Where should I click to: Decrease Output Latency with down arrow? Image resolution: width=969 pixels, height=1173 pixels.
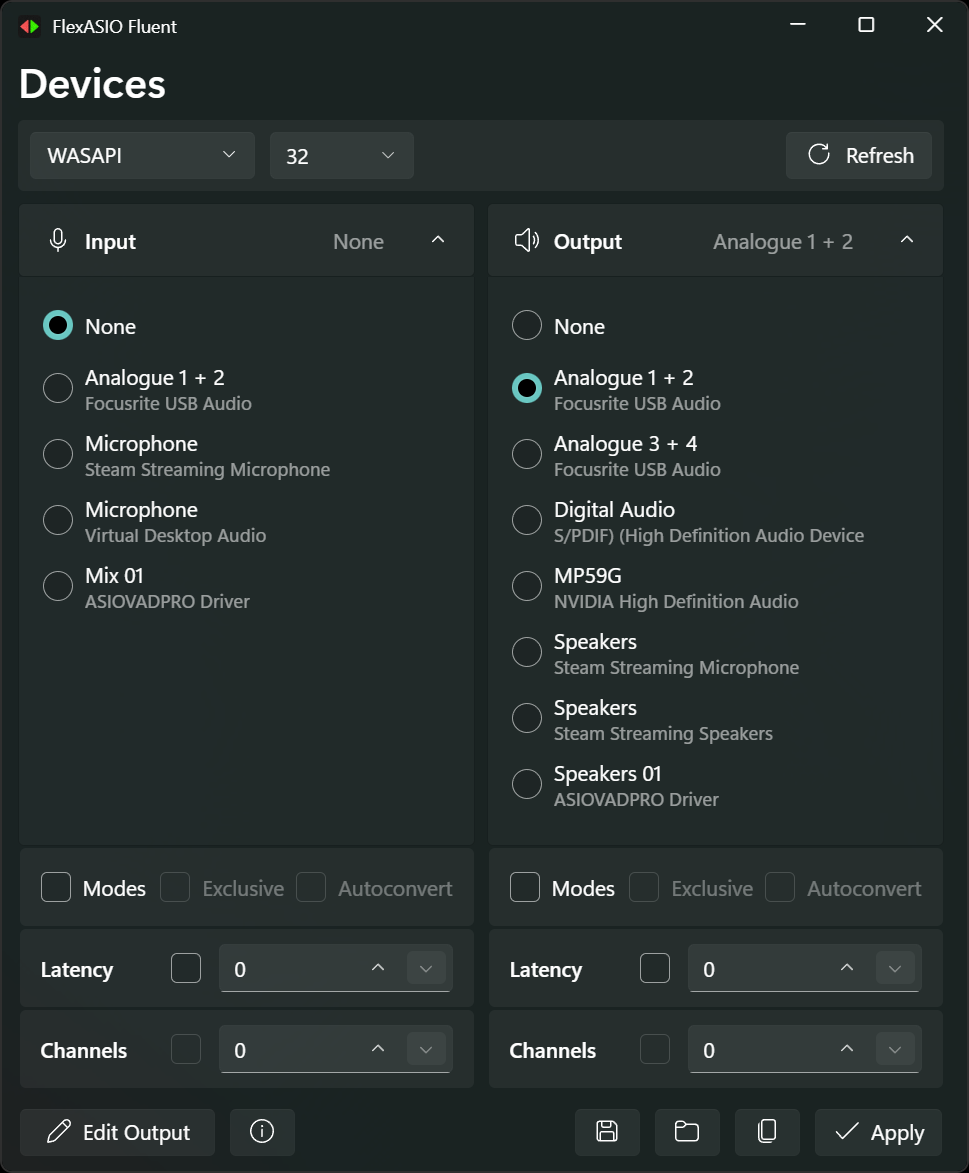pos(895,968)
